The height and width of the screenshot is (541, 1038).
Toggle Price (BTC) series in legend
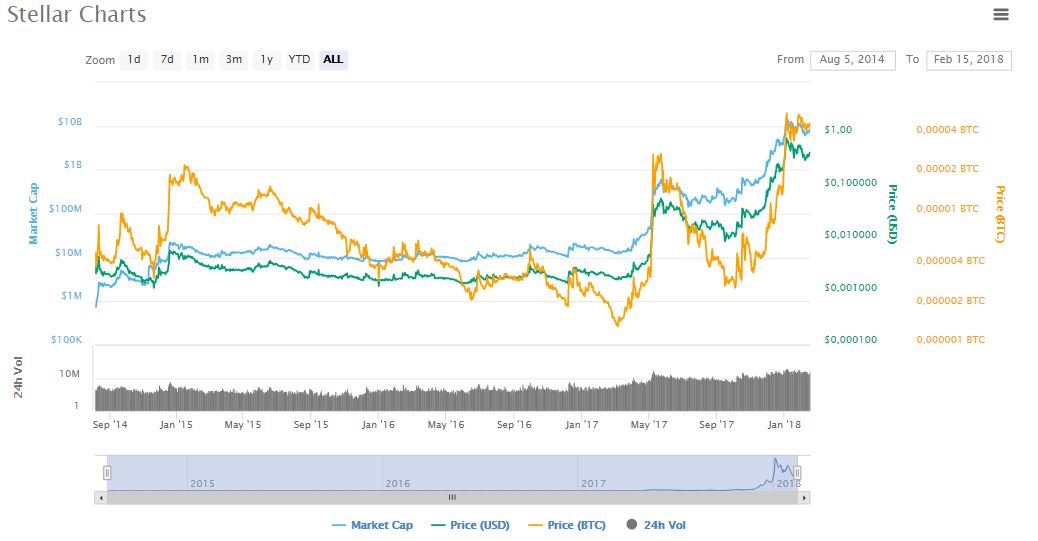[x=567, y=525]
